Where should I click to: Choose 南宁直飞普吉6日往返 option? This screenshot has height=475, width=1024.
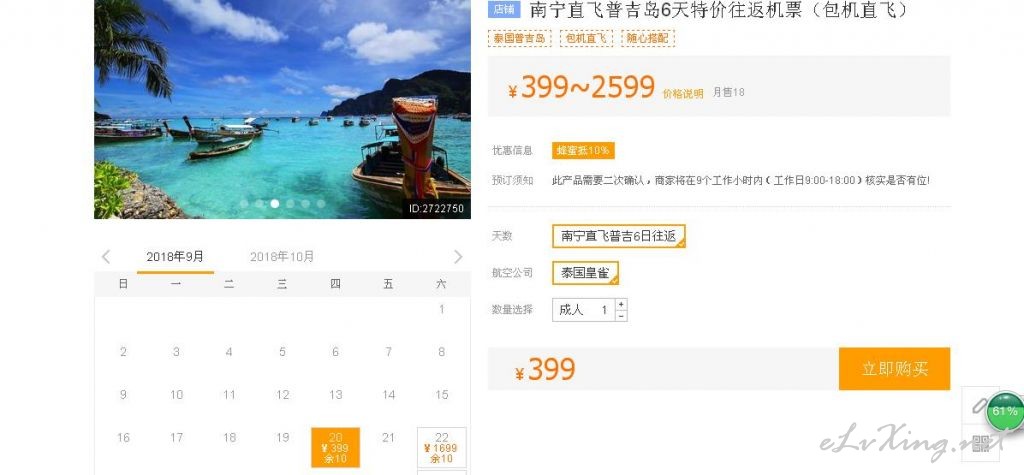[618, 237]
